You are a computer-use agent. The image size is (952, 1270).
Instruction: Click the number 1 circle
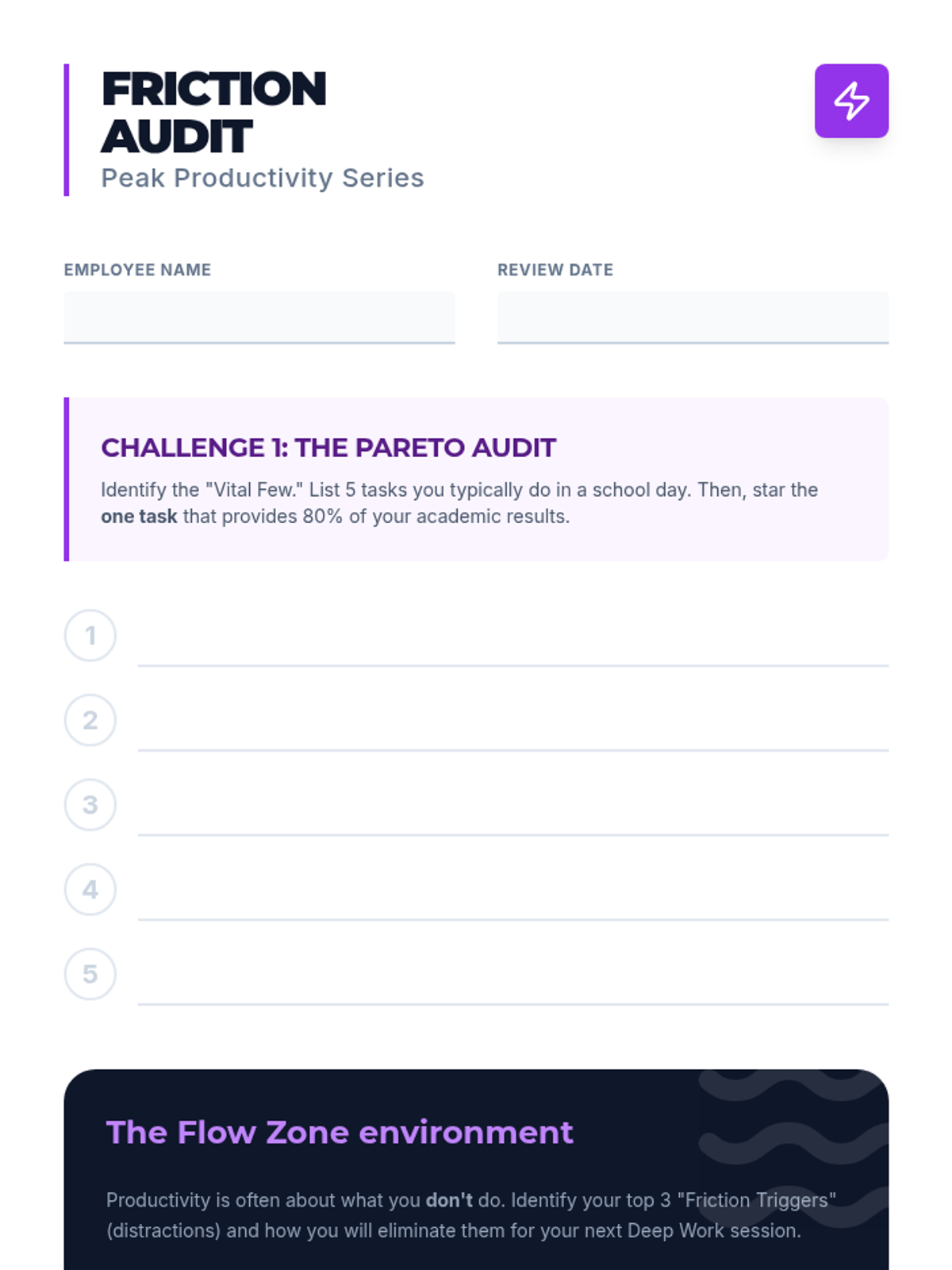90,635
